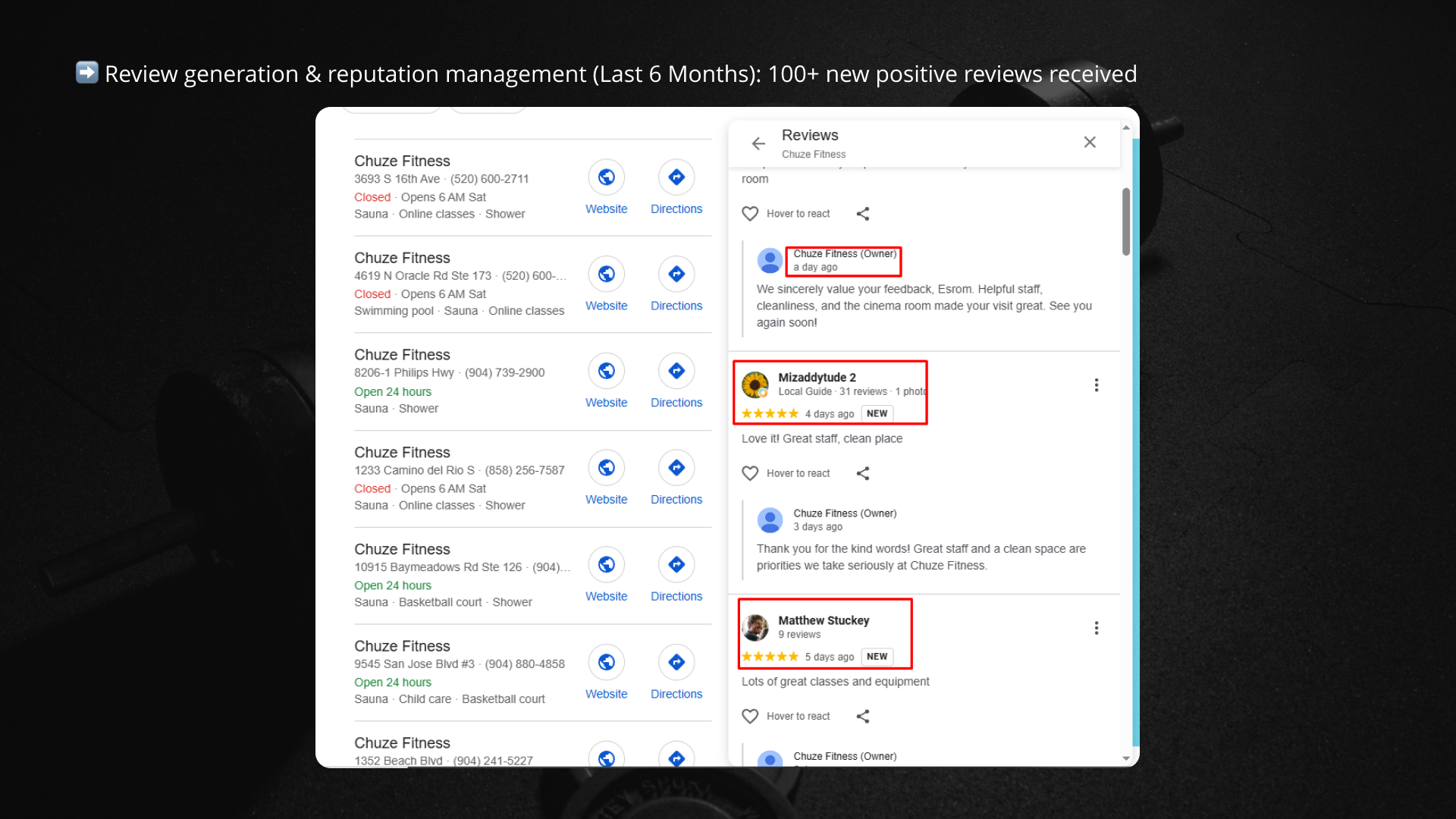This screenshot has width=1456, height=819.
Task: Open Matthew Stuckey's profile picture
Action: point(755,628)
